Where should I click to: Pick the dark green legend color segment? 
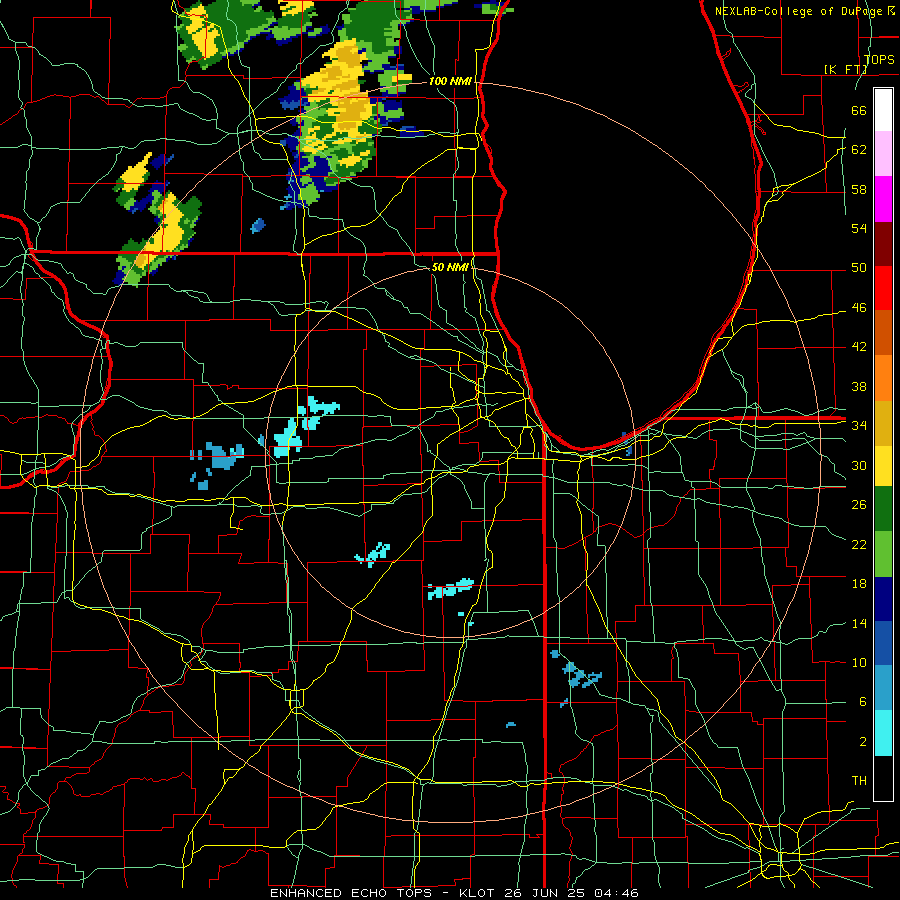pos(883,509)
